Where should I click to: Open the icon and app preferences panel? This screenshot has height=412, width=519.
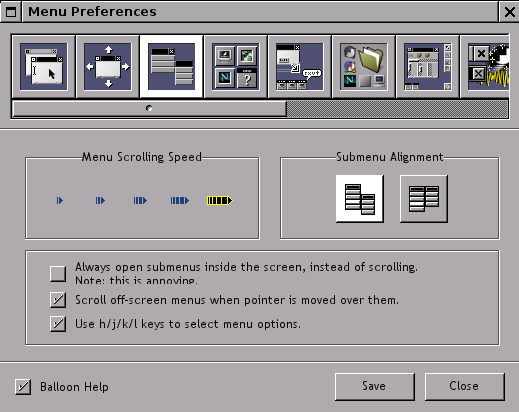(235, 67)
